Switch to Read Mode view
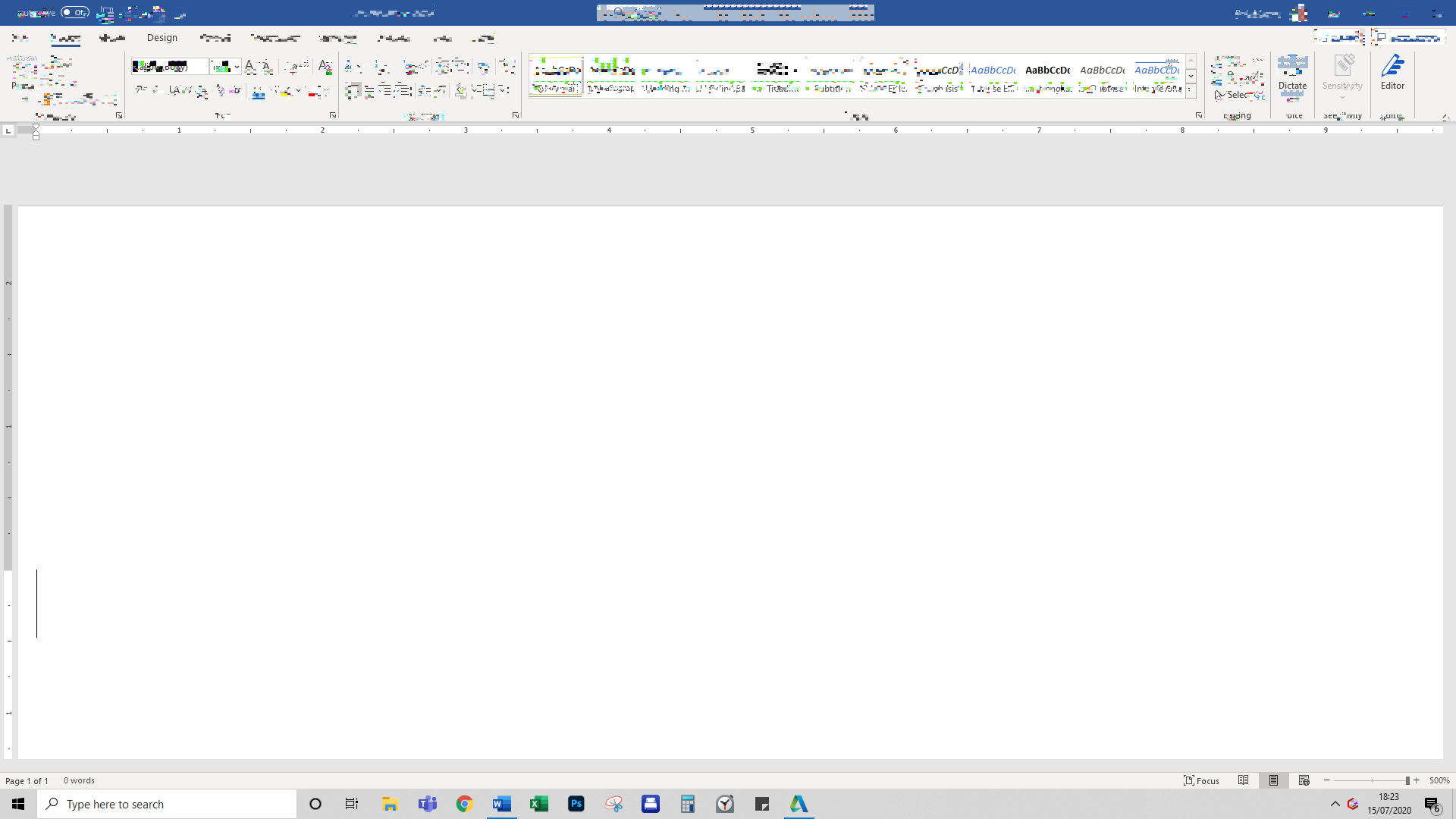 click(1243, 780)
